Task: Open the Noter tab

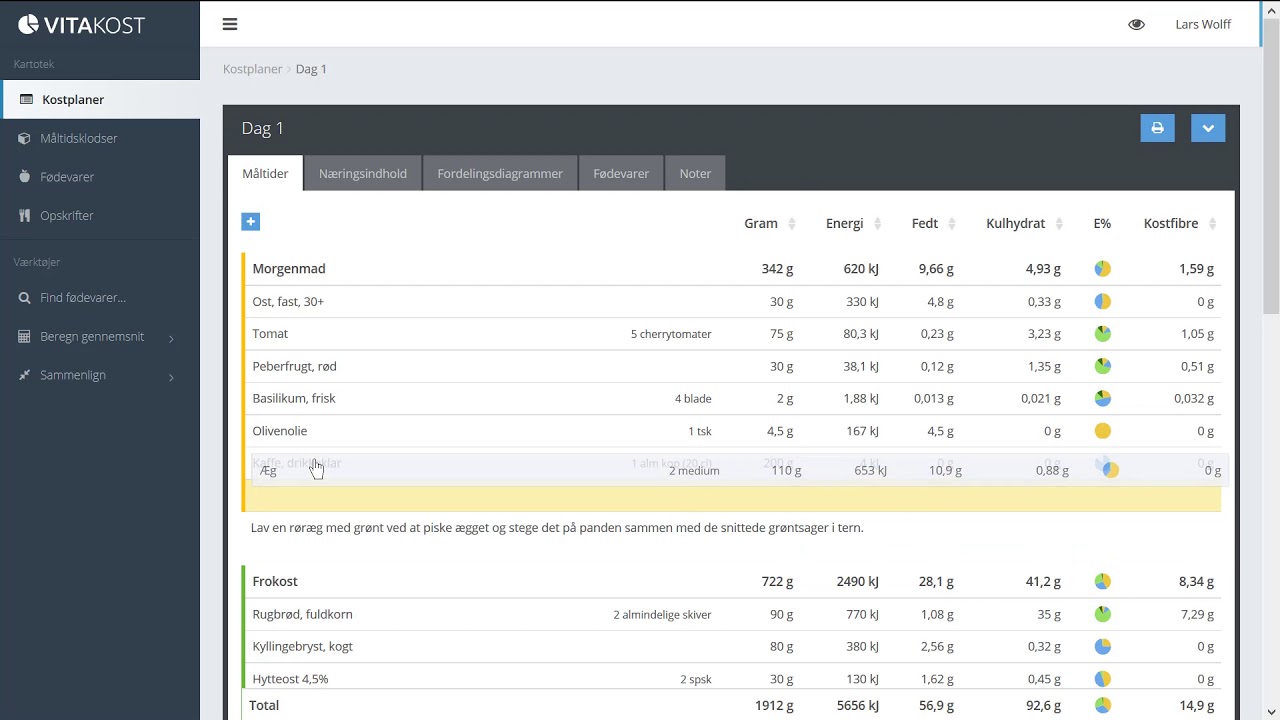Action: point(695,173)
